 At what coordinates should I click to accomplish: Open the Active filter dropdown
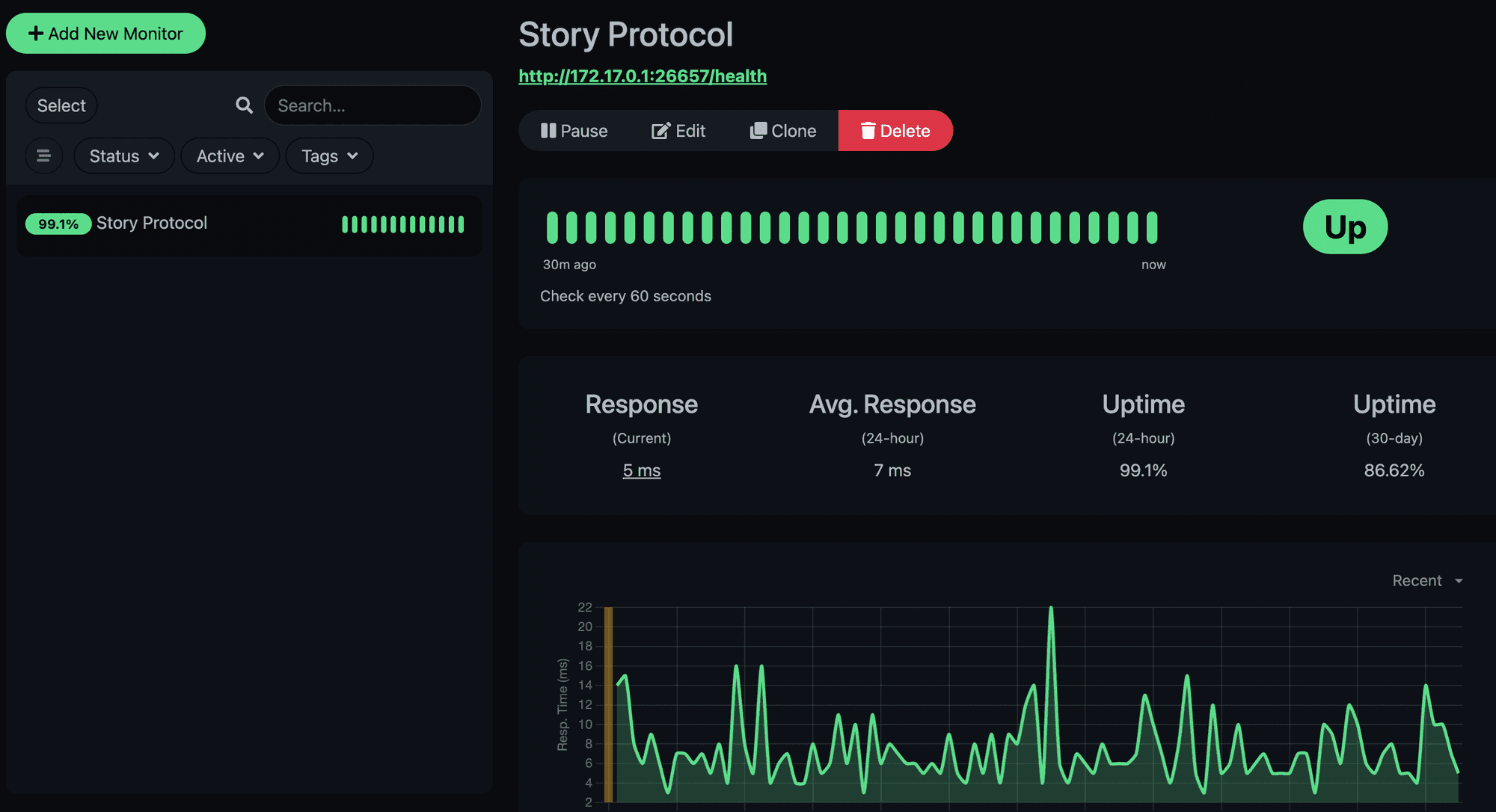point(230,156)
